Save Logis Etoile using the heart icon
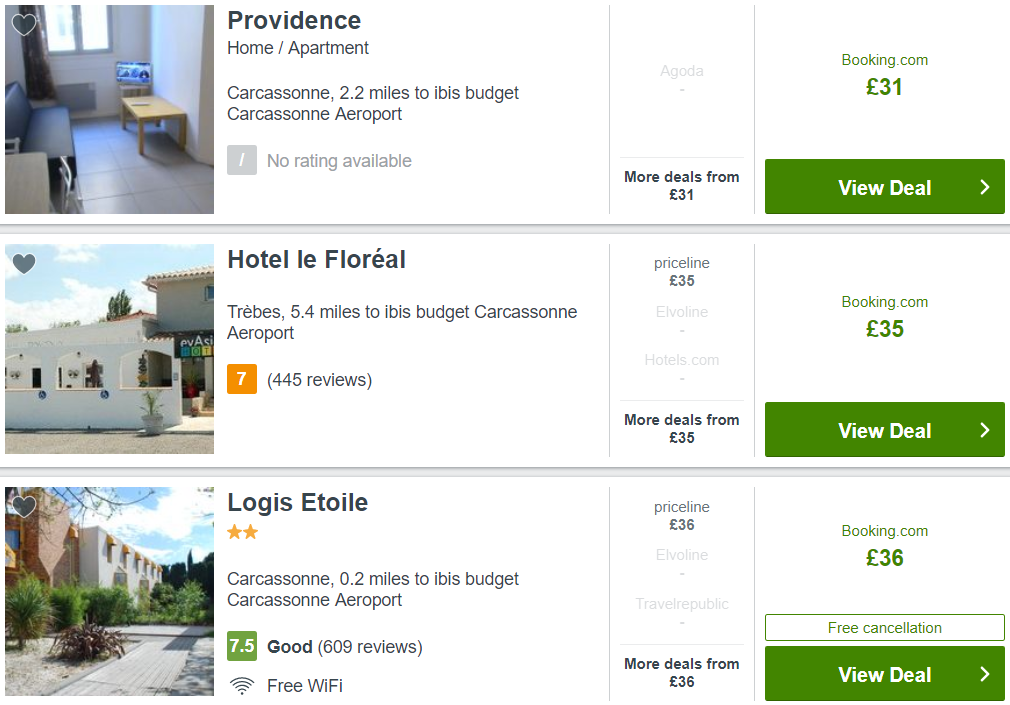 [24, 507]
